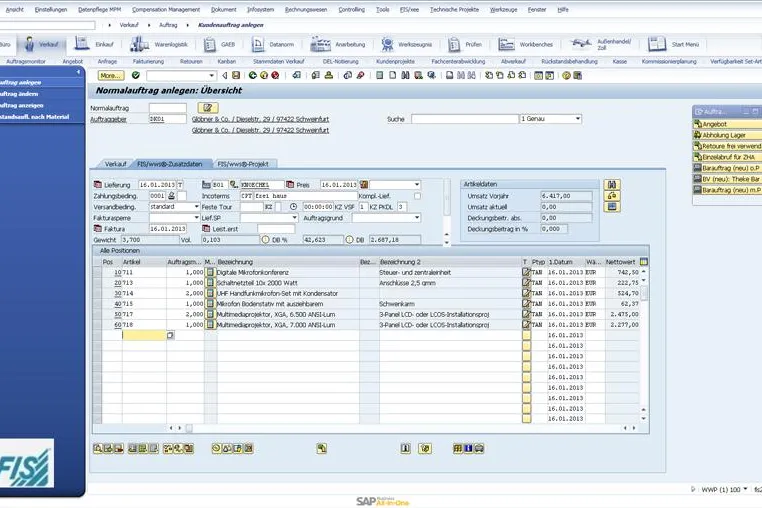This screenshot has height=508, width=762.
Task: Select row checkbox for position 60
Action: tap(97, 325)
